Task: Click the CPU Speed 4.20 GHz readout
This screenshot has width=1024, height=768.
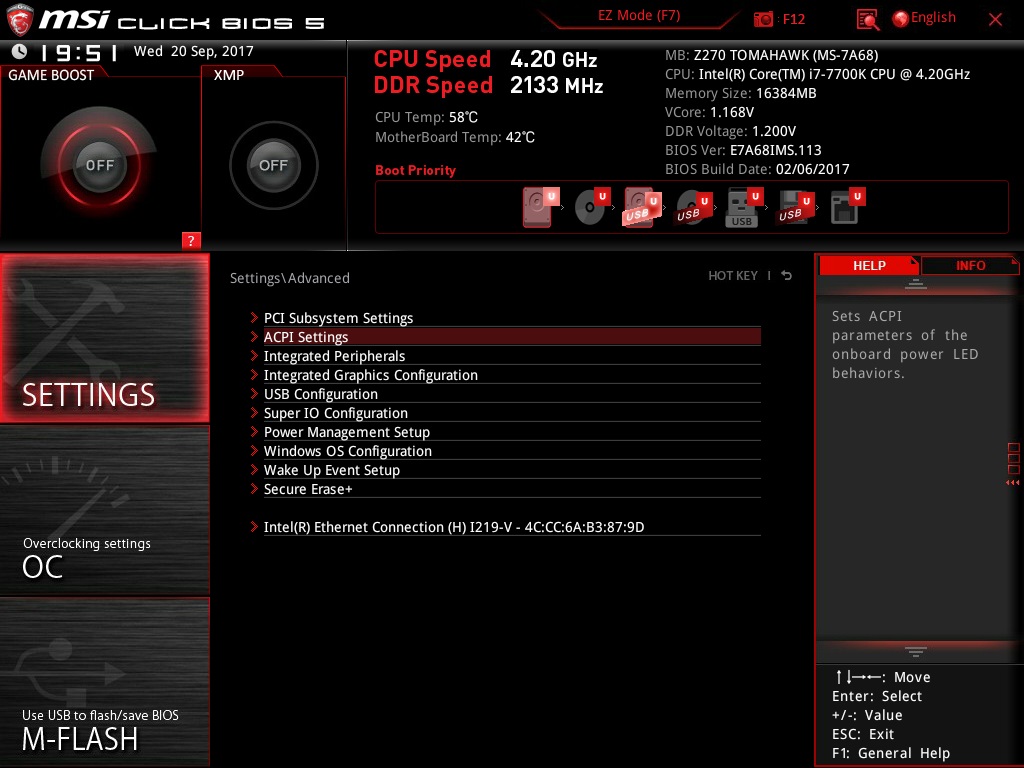Action: 485,59
